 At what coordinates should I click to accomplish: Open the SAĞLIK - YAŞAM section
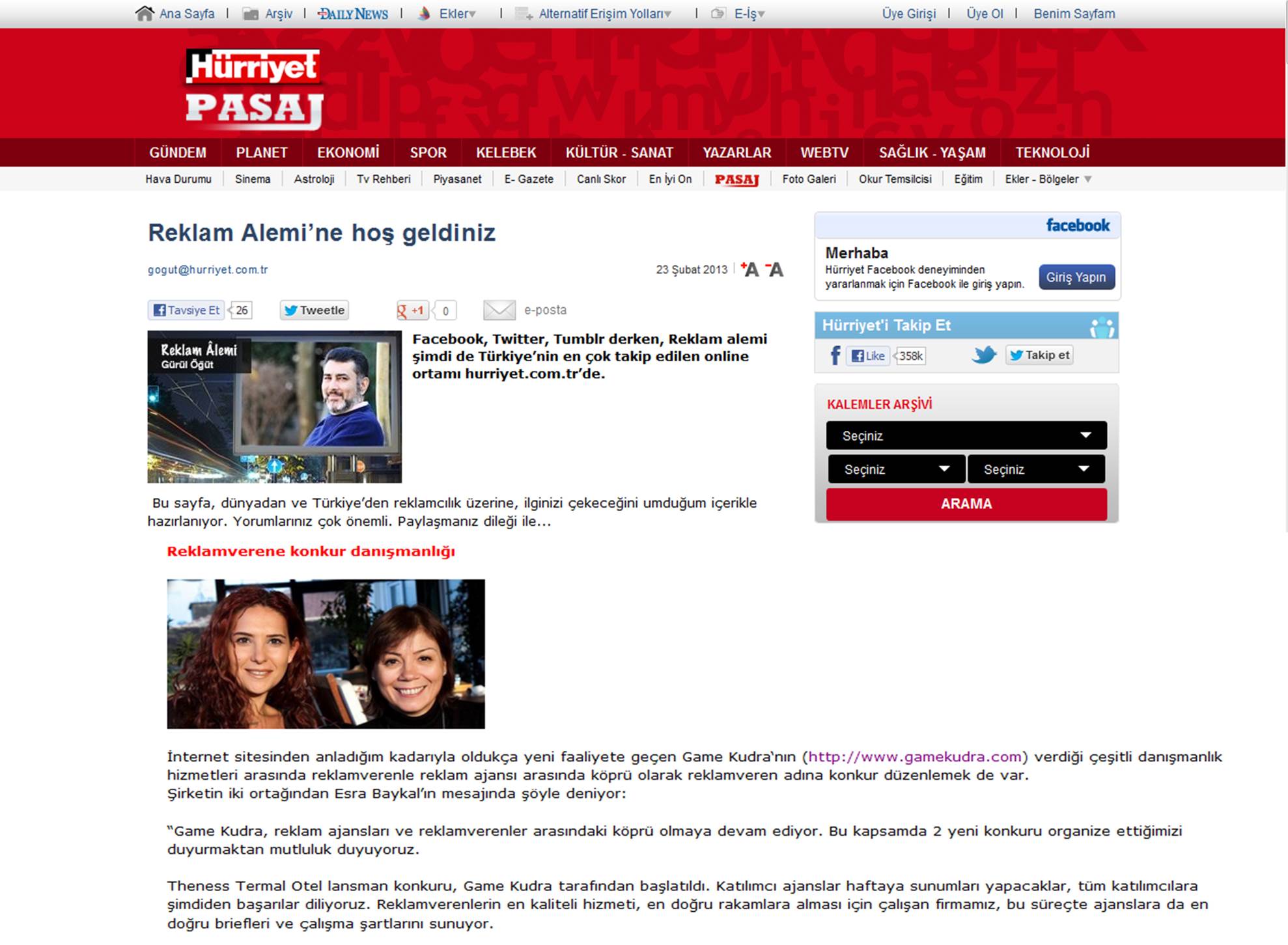point(932,152)
